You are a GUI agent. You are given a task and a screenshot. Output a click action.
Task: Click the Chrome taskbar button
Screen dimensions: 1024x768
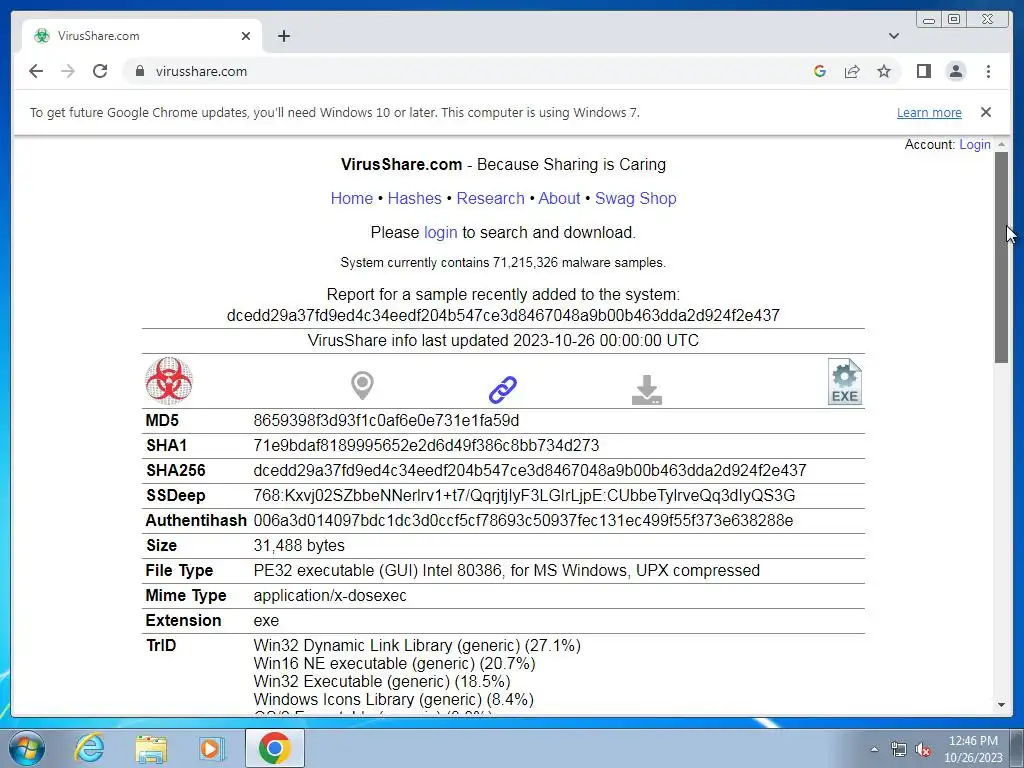[274, 748]
